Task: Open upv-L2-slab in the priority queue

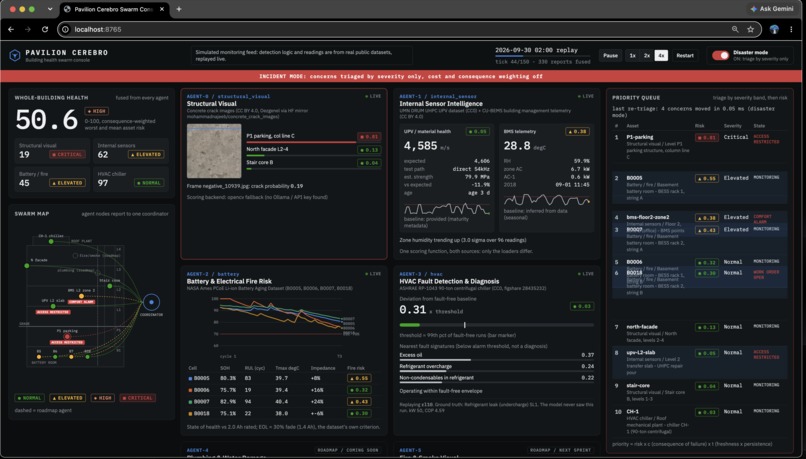Action: 700,362
